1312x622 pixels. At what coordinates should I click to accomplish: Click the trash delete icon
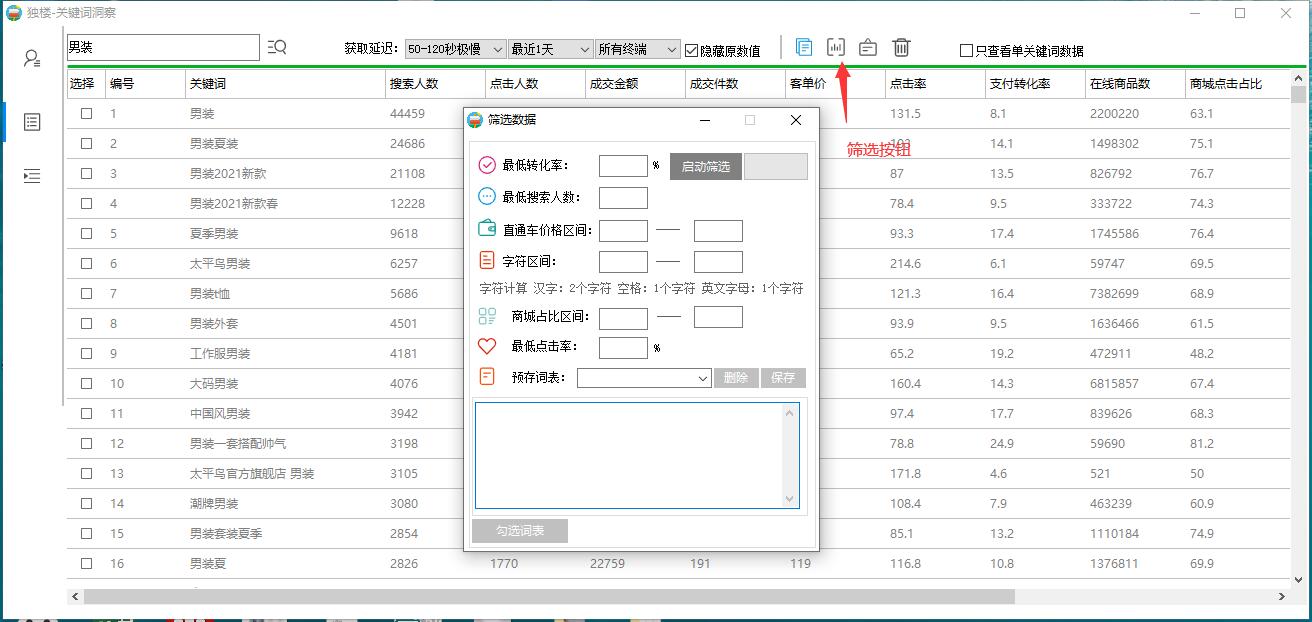tap(901, 46)
